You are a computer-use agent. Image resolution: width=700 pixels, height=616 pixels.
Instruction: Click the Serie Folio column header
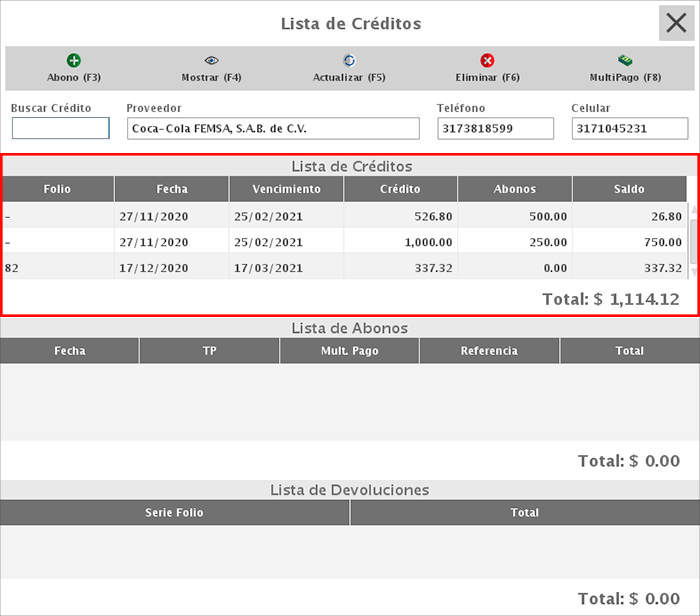pyautogui.click(x=174, y=513)
